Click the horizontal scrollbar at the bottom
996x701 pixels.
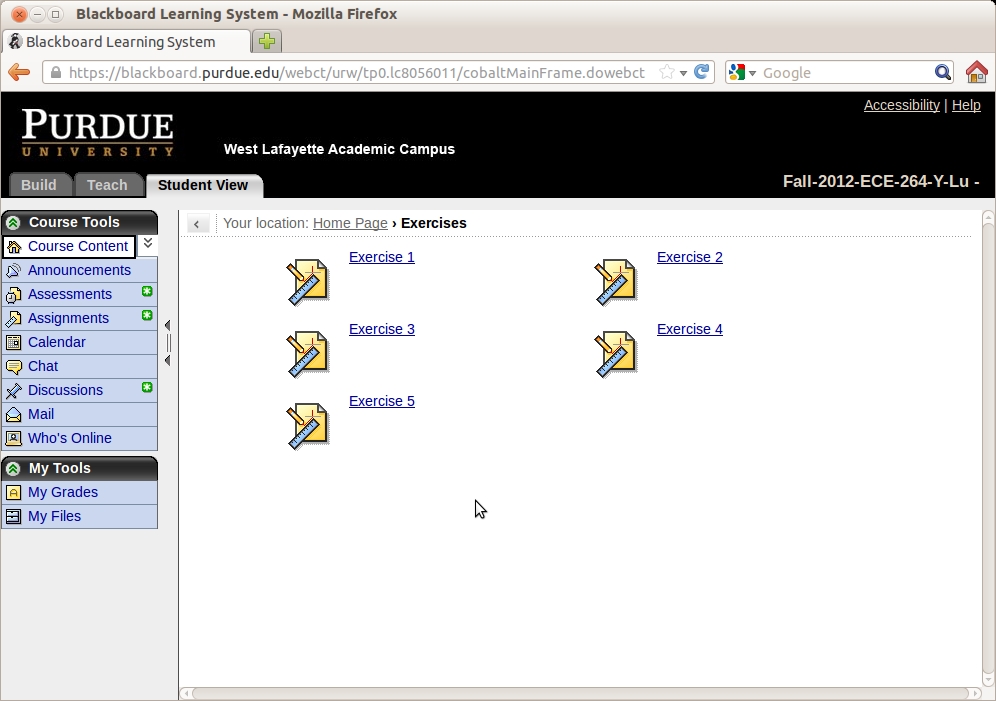580,693
